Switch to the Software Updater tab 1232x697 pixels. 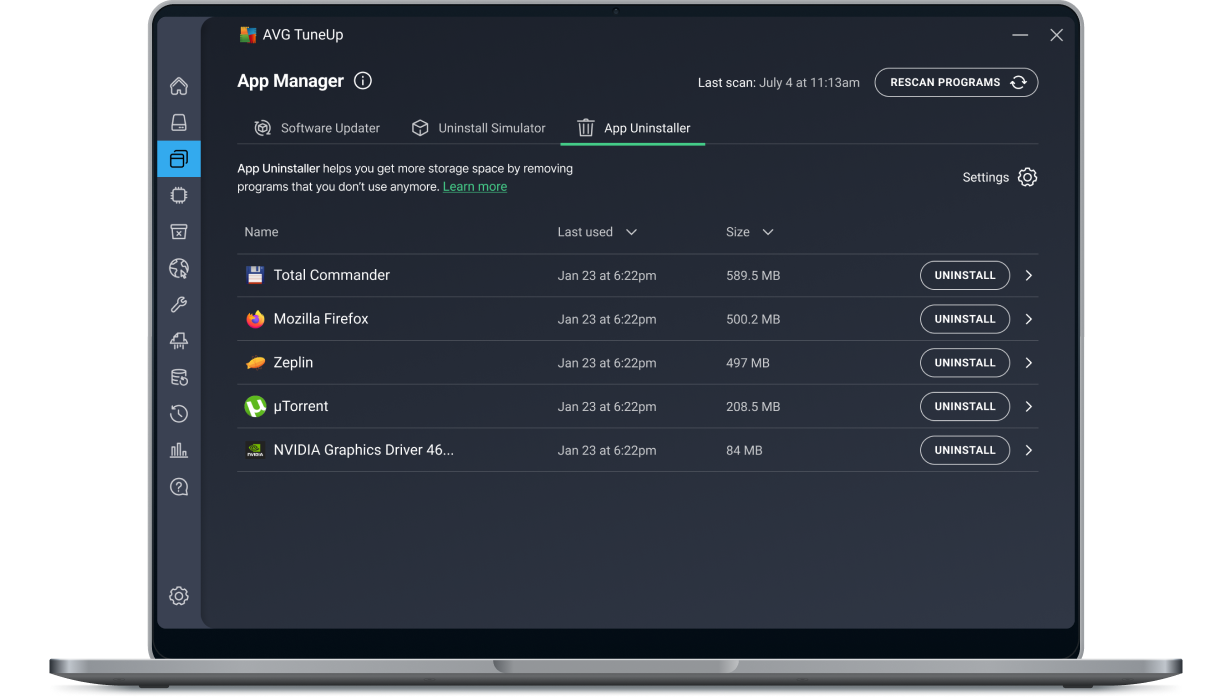(317, 128)
